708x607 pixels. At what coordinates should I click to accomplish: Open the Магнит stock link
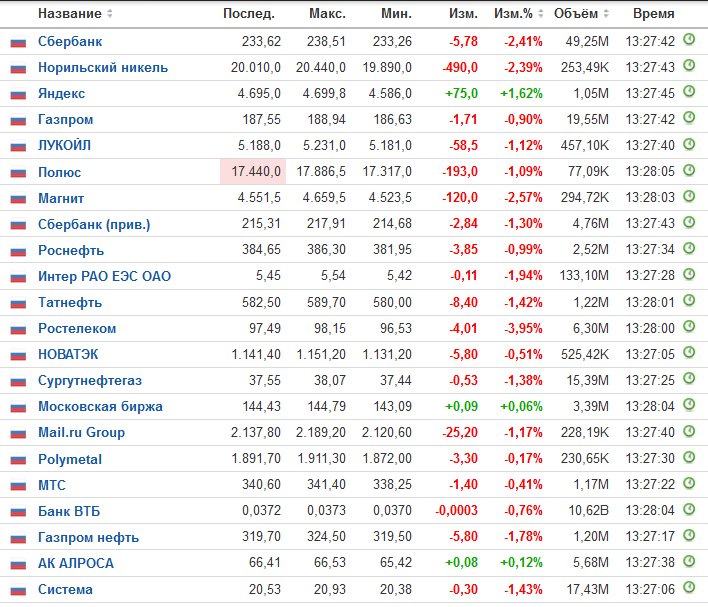click(61, 198)
